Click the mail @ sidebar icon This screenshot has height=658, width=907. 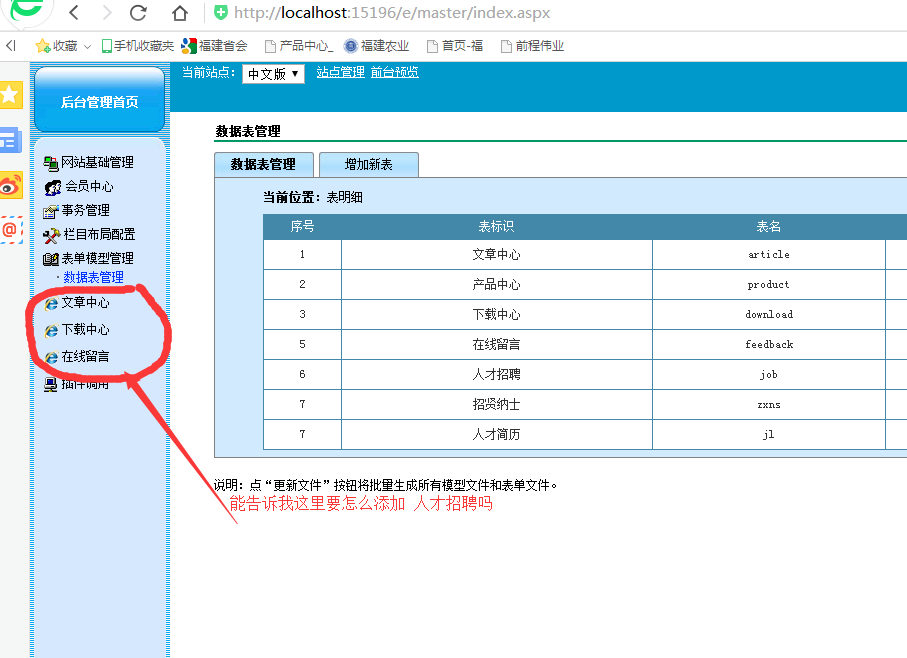tap(10, 229)
